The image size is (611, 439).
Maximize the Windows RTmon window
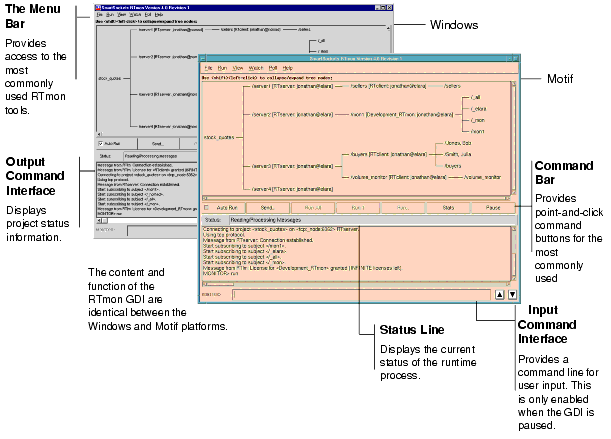[384, 7]
